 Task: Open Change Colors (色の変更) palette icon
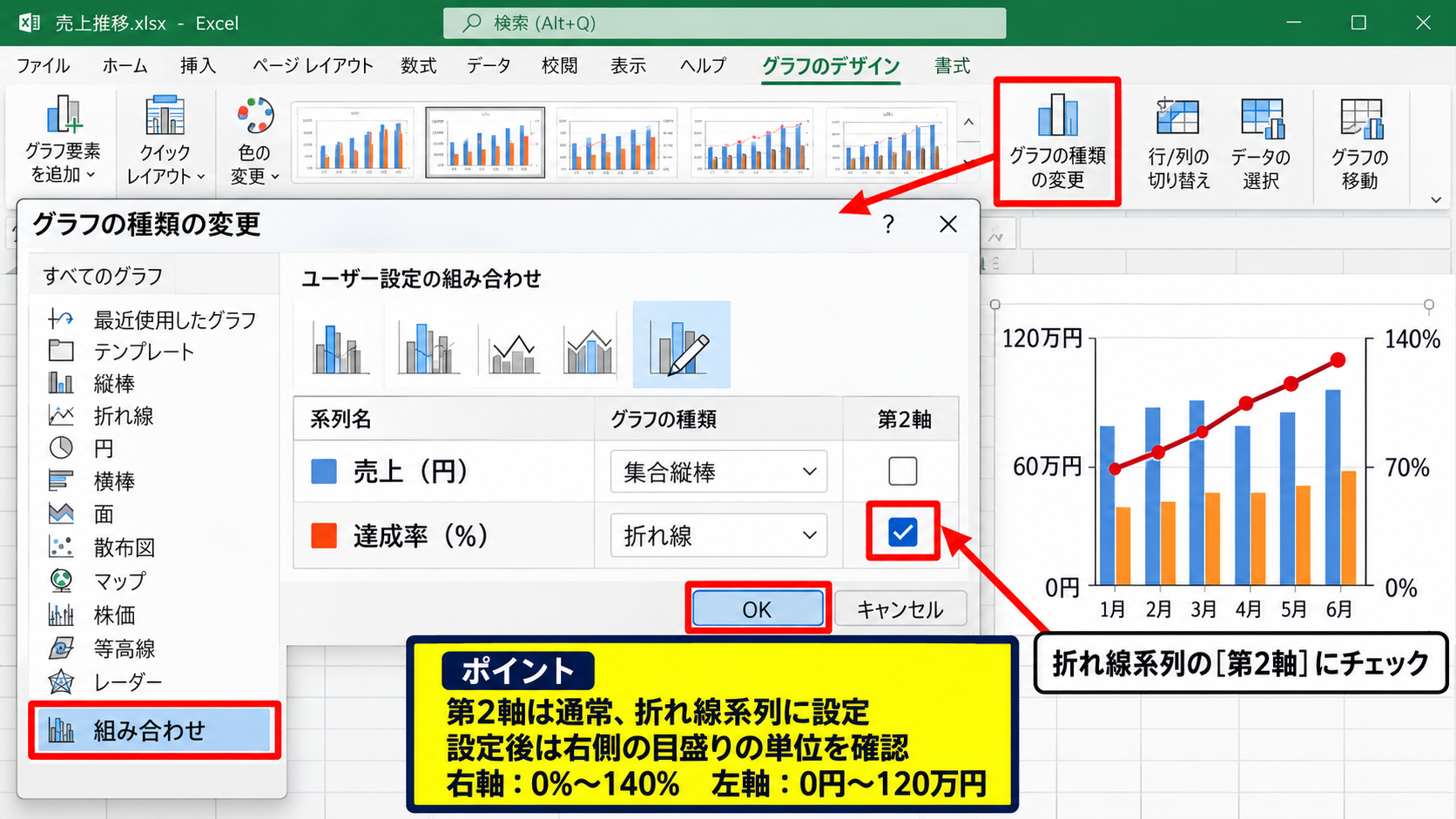(255, 117)
